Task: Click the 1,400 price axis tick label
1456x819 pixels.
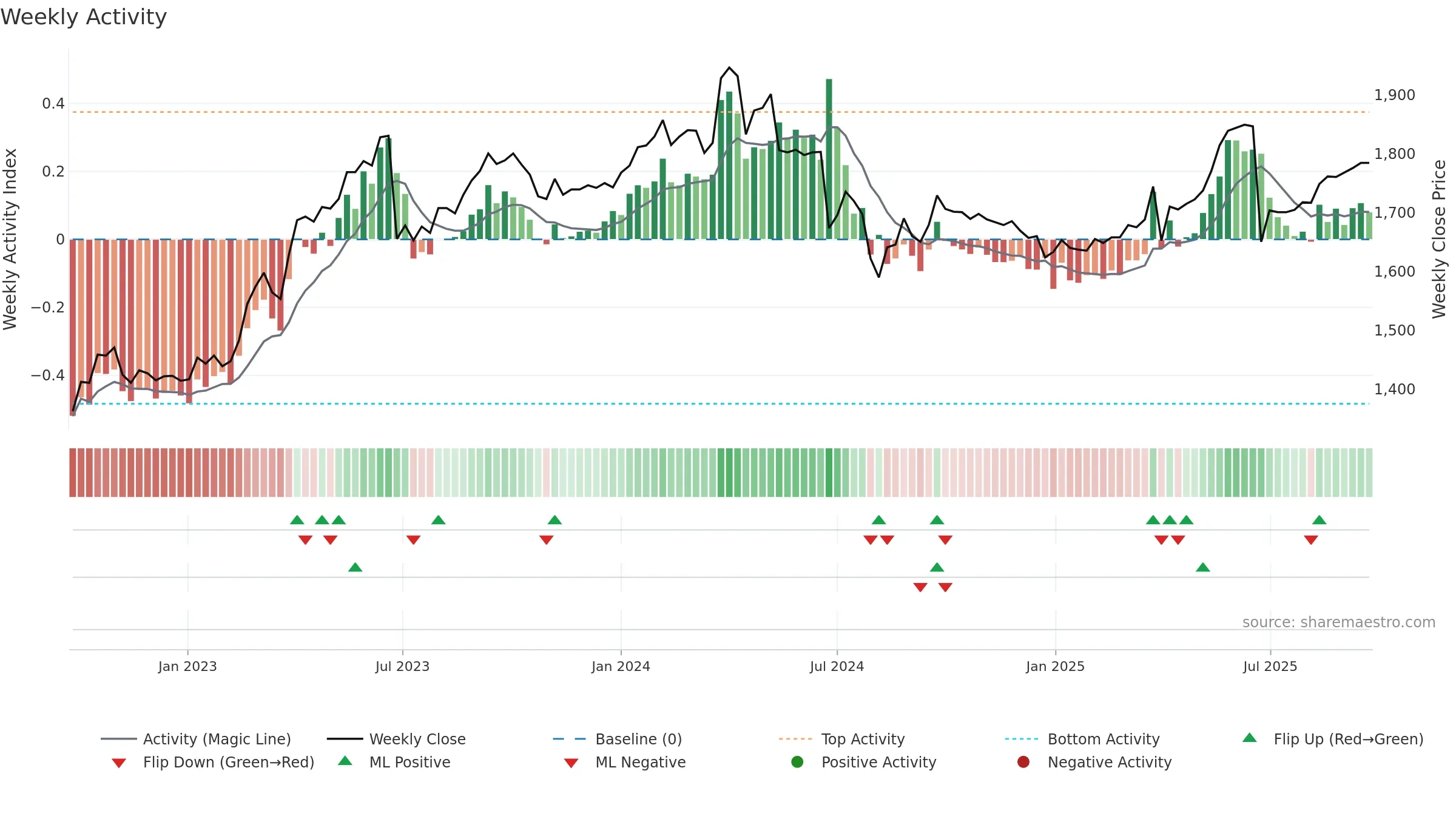Action: [x=1394, y=389]
